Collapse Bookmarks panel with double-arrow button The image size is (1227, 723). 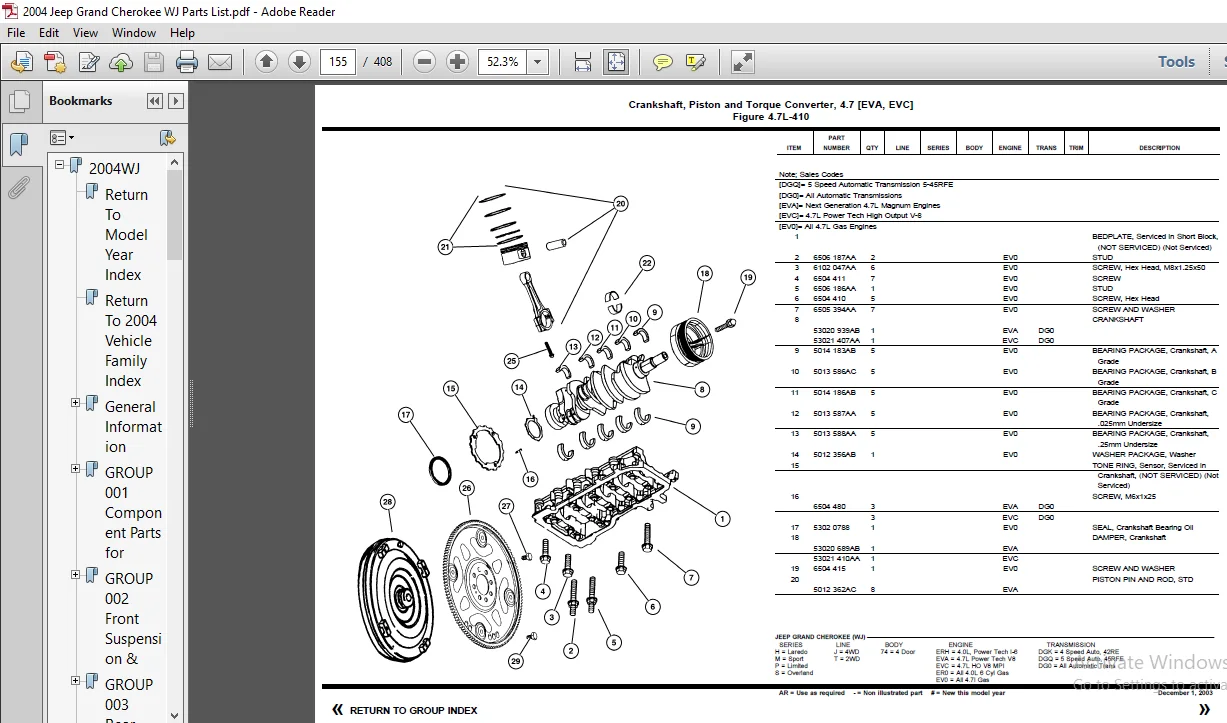(154, 101)
